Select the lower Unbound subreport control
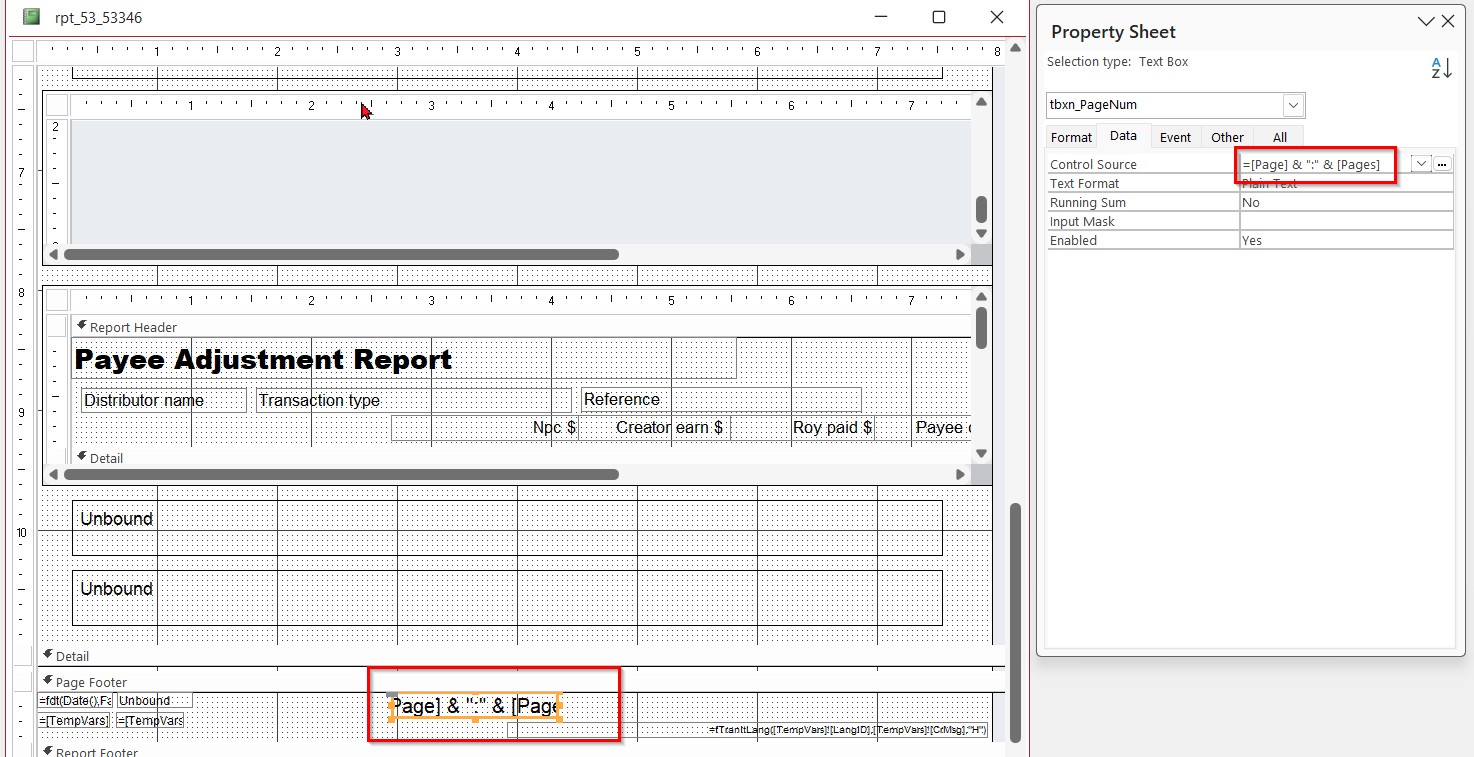This screenshot has height=757, width=1474. (x=507, y=597)
